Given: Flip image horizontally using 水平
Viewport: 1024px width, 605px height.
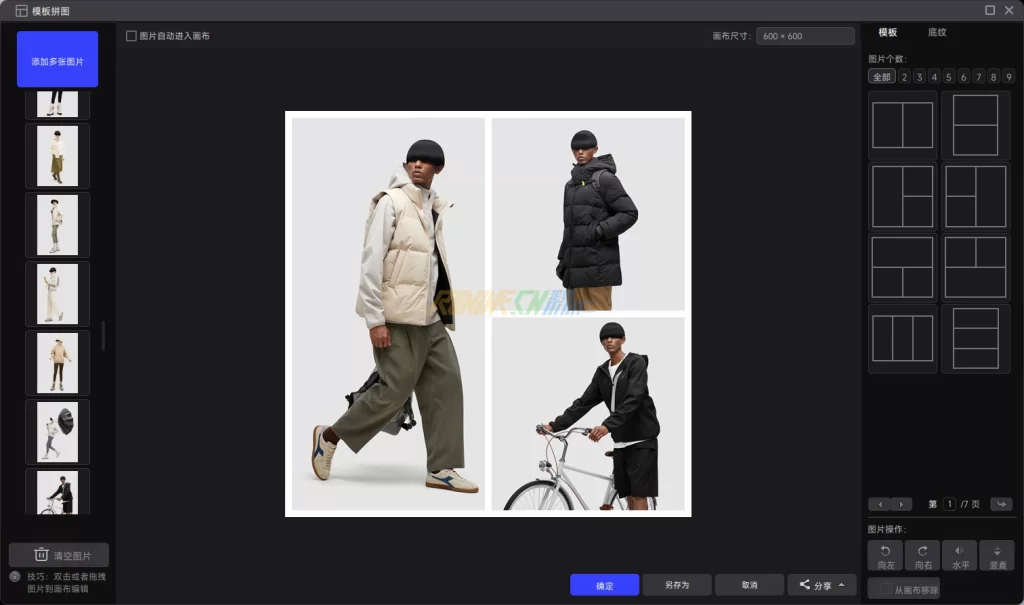Looking at the screenshot, I should [x=959, y=555].
